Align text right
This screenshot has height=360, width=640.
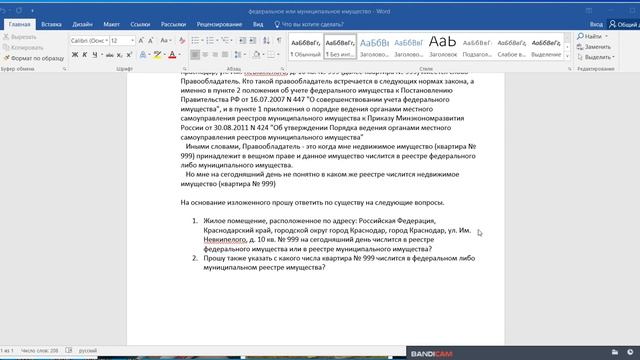pyautogui.click(x=215, y=54)
